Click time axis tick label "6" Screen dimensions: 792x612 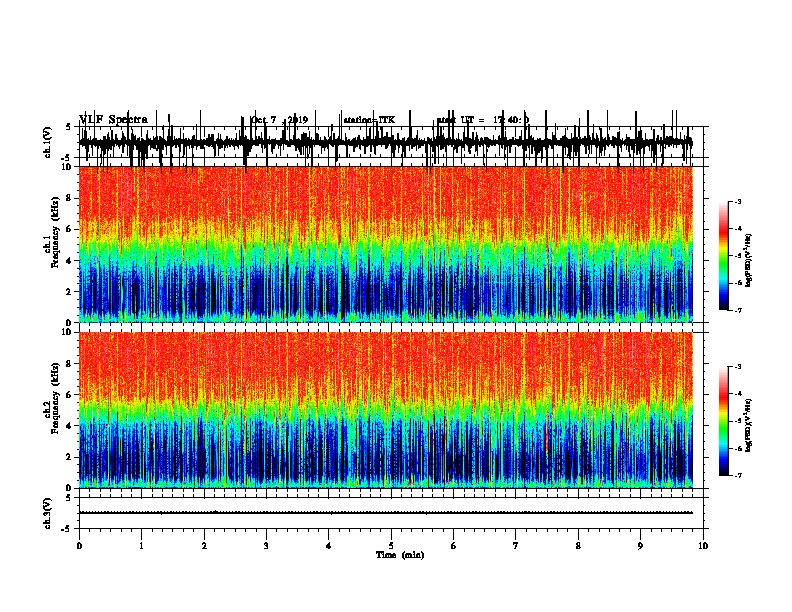[x=454, y=546]
